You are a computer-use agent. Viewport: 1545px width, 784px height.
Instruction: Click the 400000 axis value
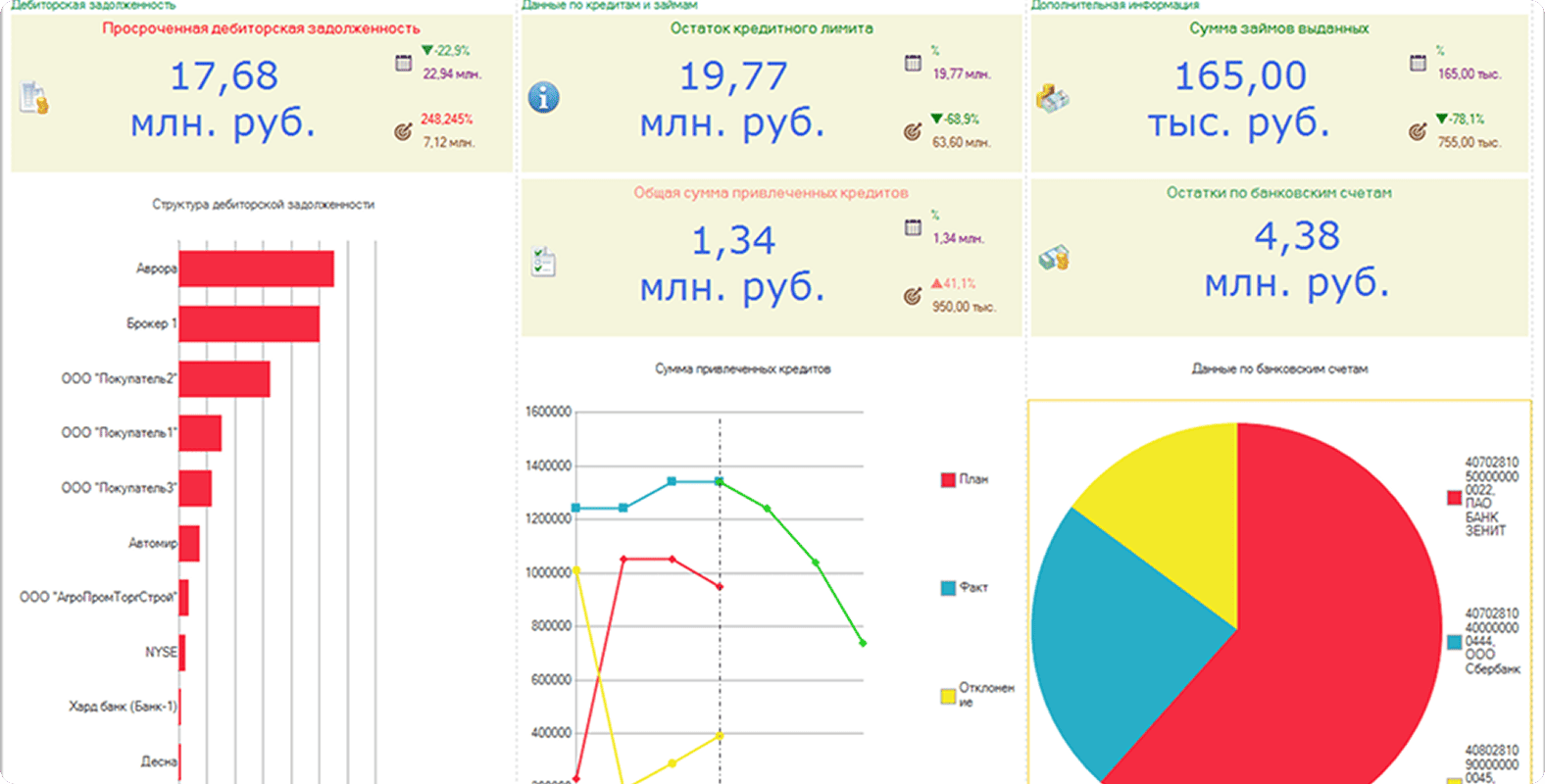[x=551, y=733]
